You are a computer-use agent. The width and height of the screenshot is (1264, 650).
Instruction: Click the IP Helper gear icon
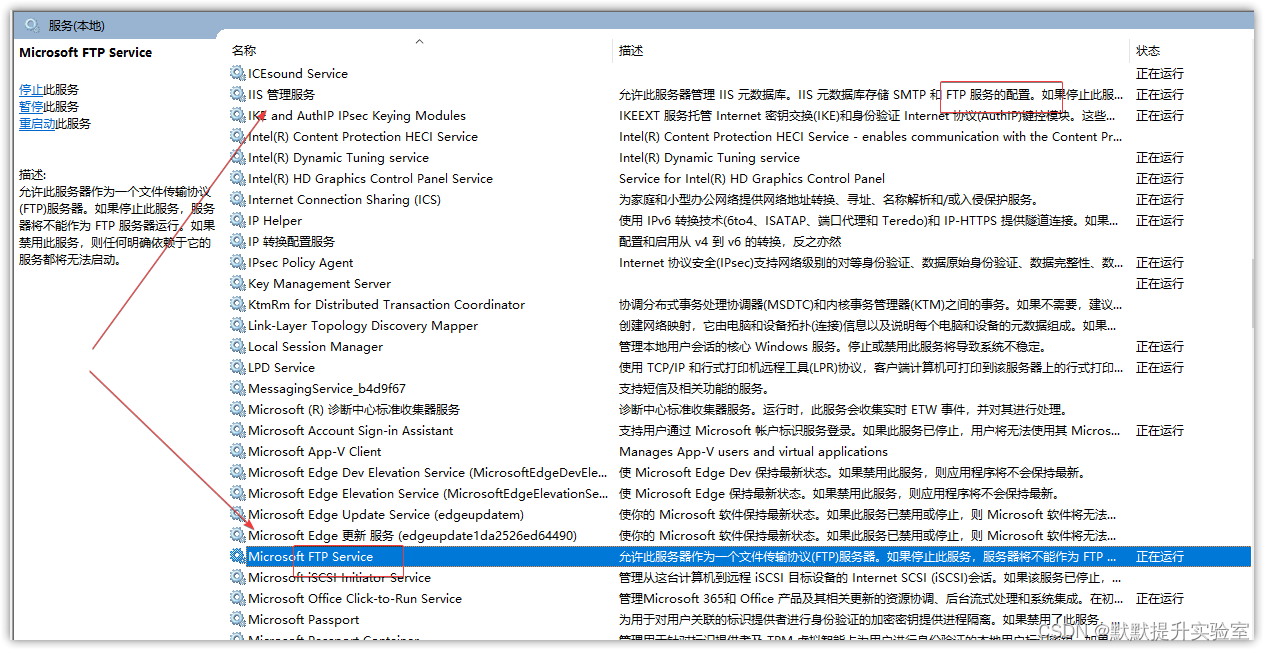(x=237, y=220)
